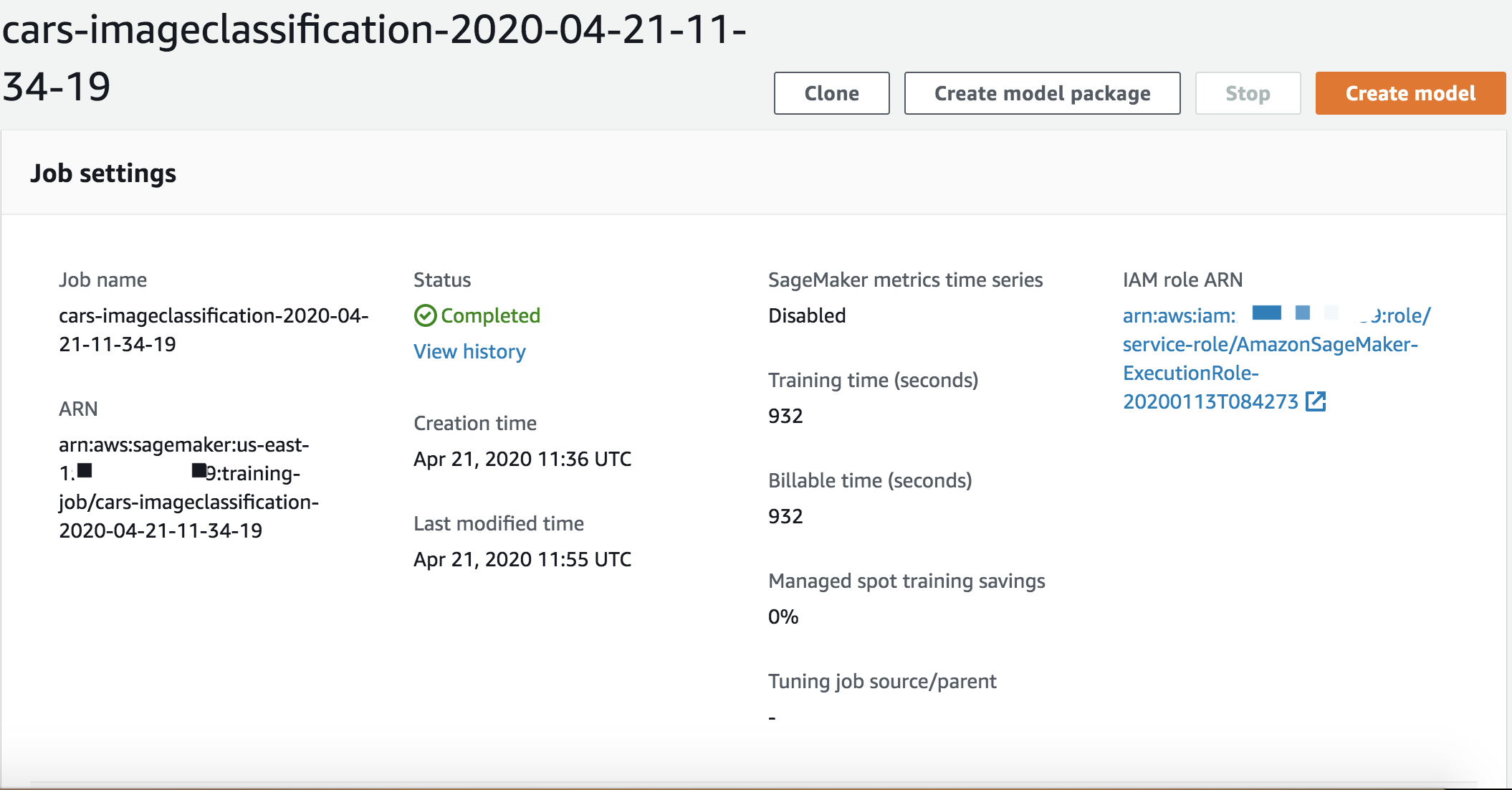Click the Job settings heading

coord(103,173)
